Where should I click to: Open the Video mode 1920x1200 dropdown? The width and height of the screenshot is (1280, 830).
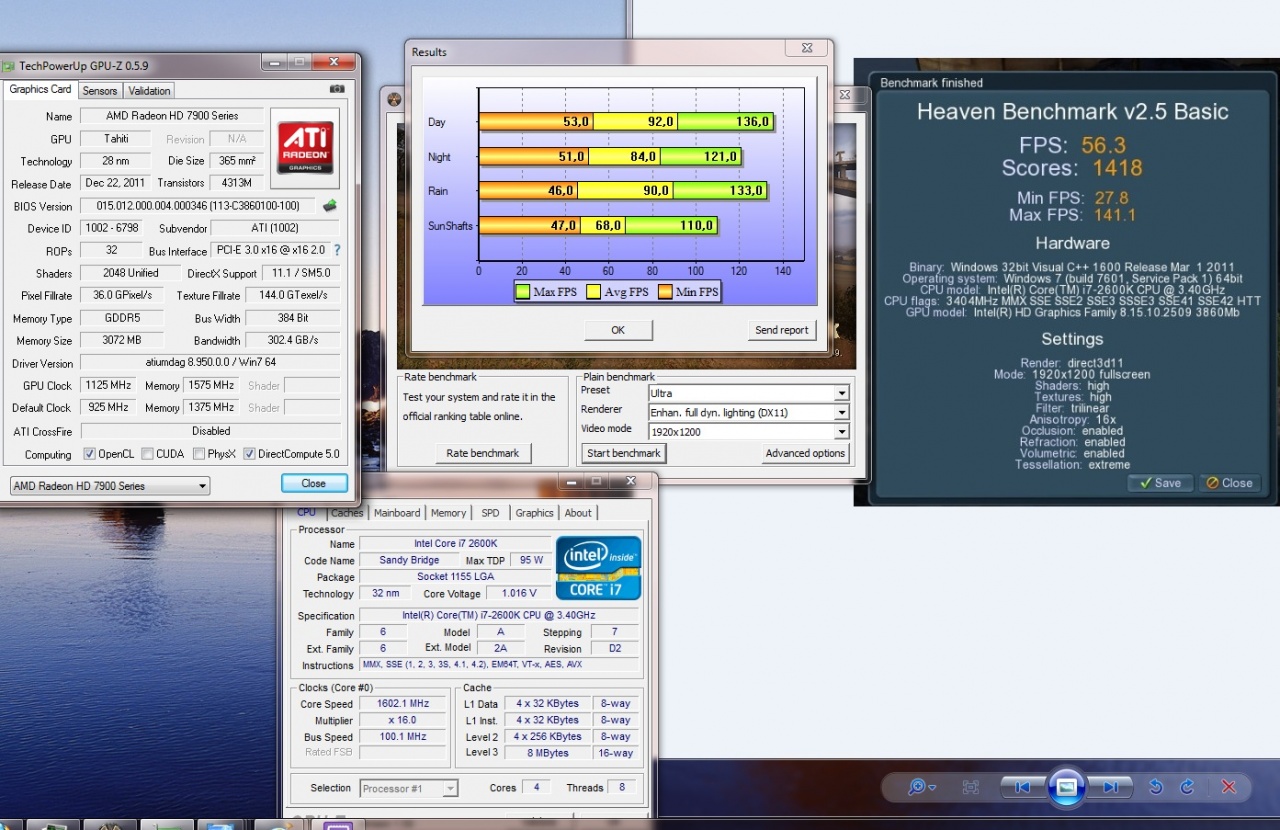[x=749, y=432]
